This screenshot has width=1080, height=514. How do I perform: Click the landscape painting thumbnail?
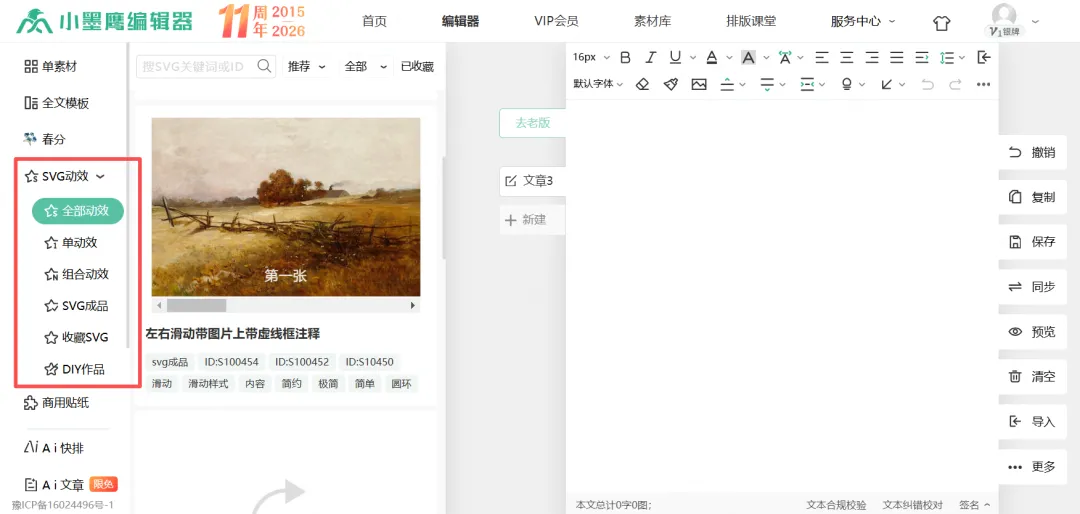pyautogui.click(x=286, y=207)
